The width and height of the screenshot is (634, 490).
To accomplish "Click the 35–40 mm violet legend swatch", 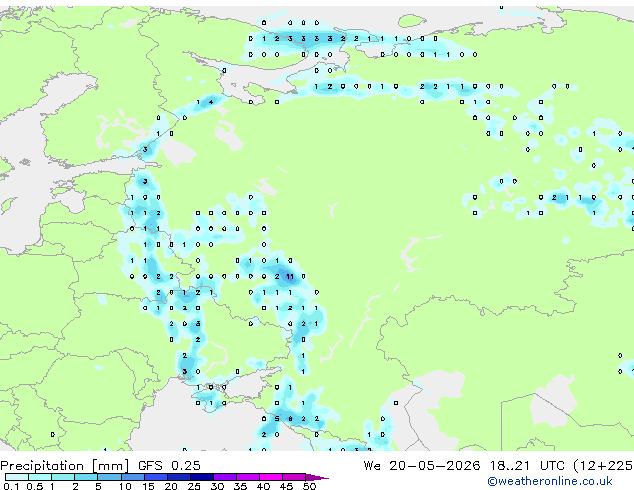I will click(248, 477).
